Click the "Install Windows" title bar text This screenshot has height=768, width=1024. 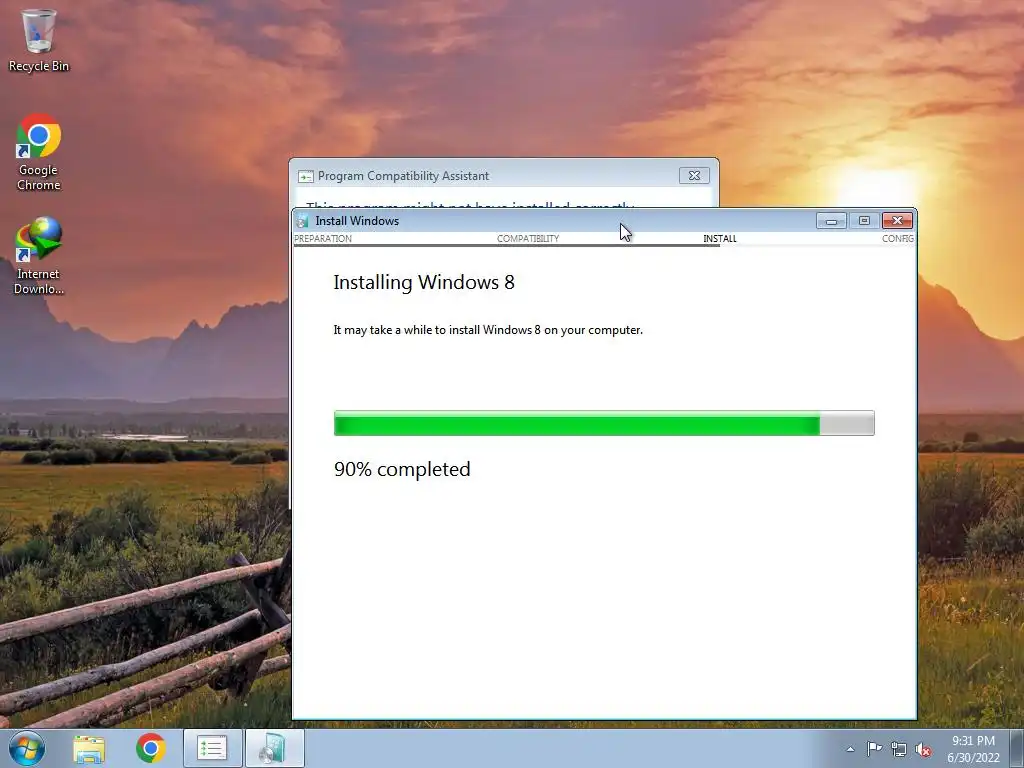point(357,221)
